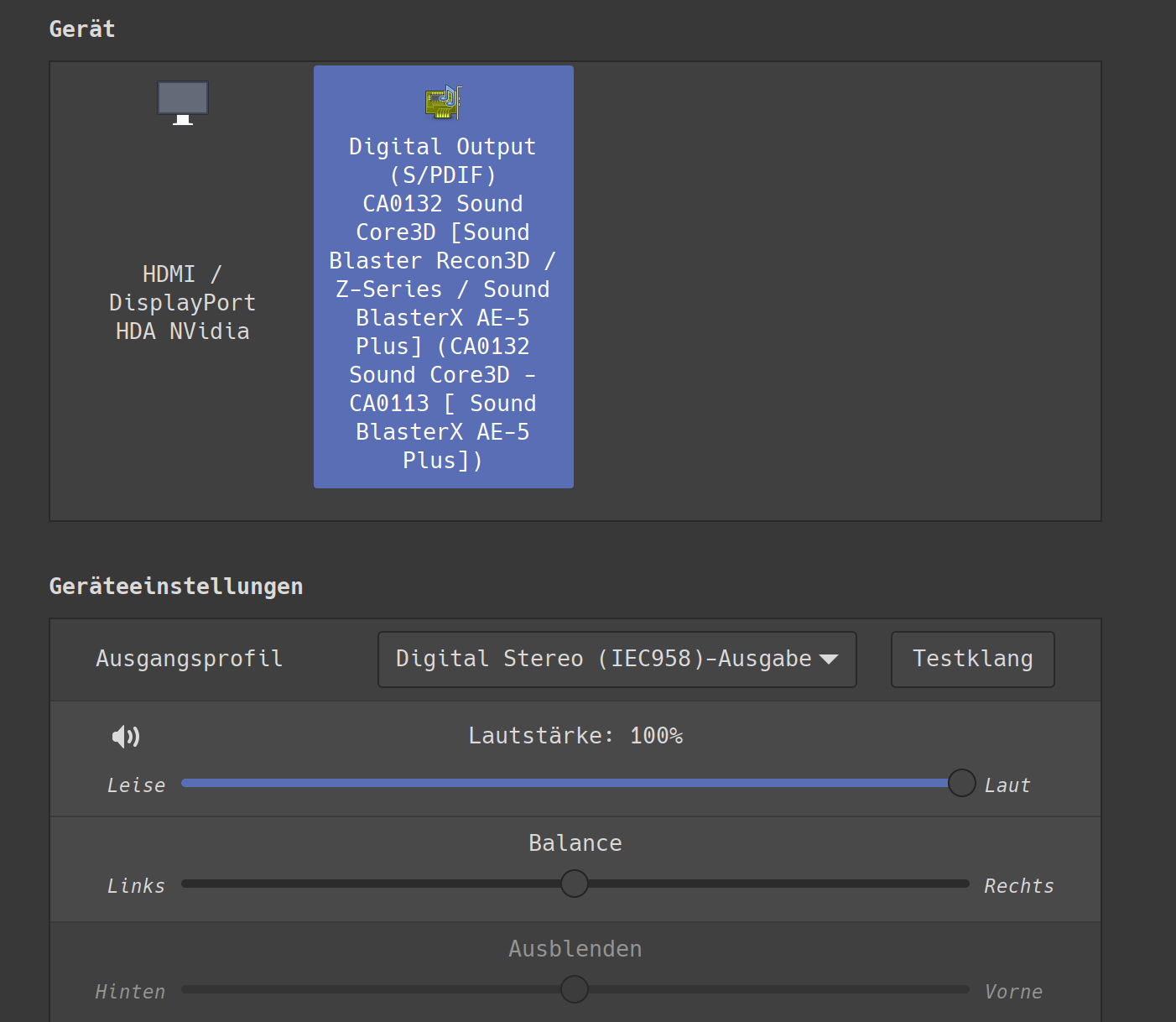Click the 'Rechts' balance label
This screenshot has height=1022, width=1176.
(x=1018, y=886)
